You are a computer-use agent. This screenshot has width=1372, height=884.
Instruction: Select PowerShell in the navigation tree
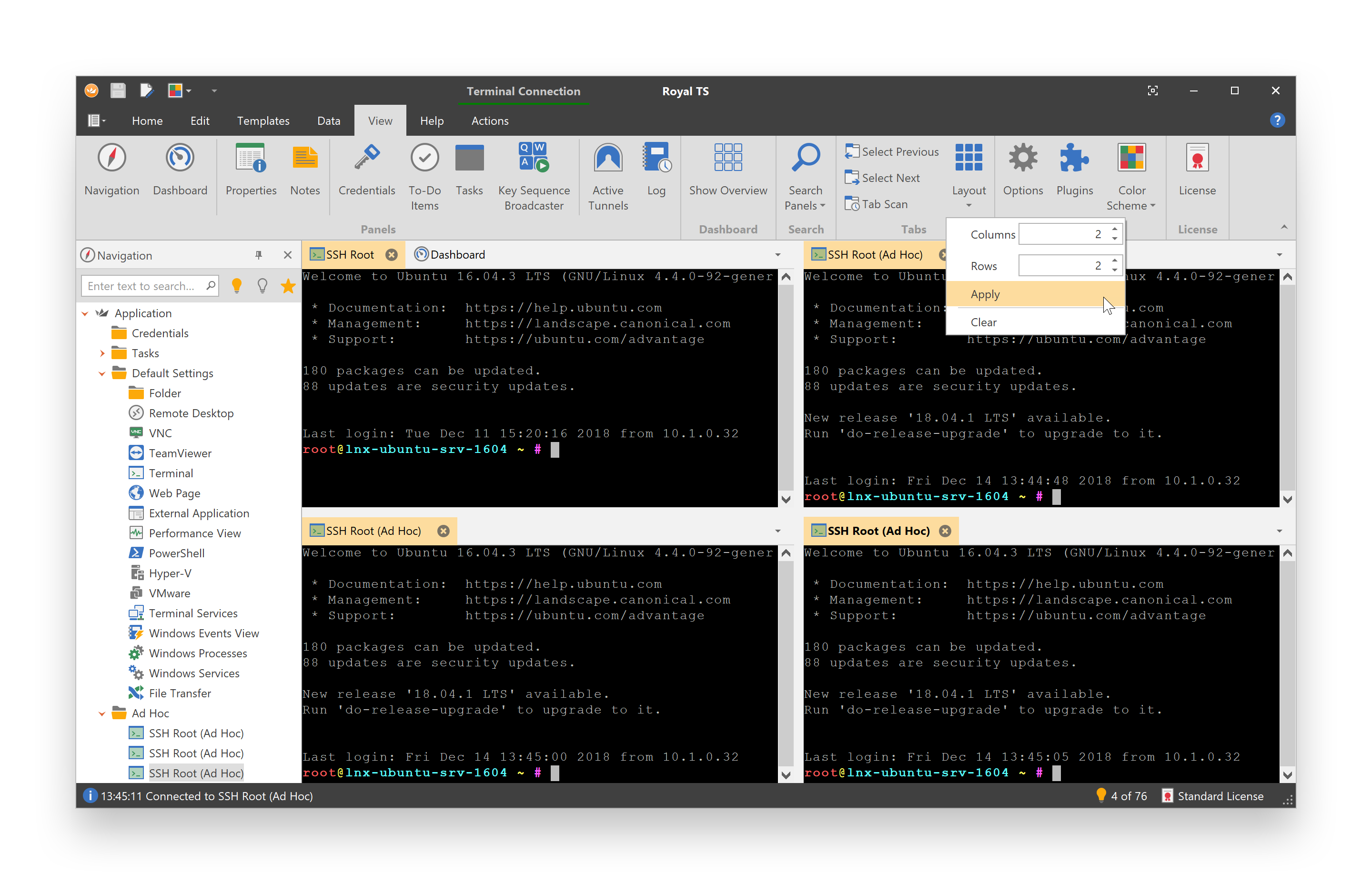(x=177, y=553)
